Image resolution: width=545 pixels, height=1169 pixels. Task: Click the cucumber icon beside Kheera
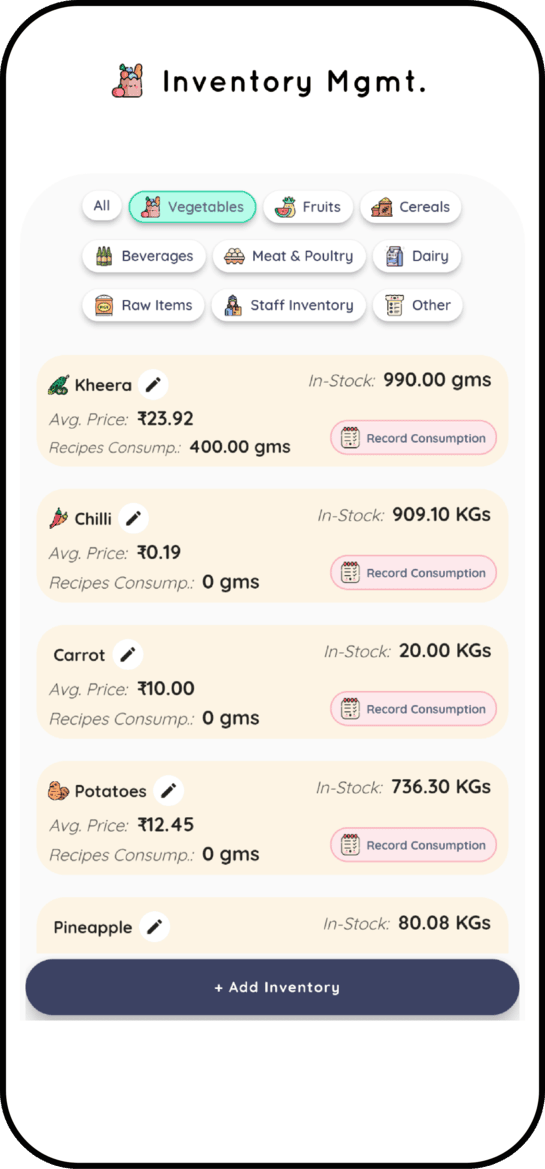(58, 385)
